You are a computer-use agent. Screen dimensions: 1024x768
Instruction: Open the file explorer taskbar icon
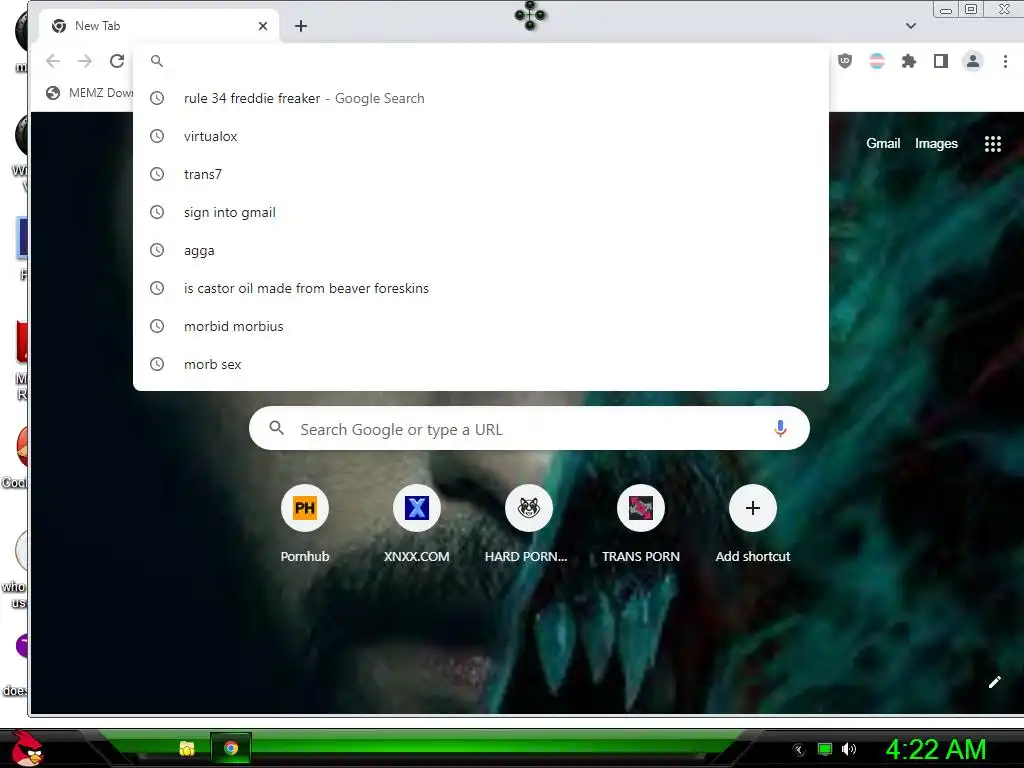[187, 748]
